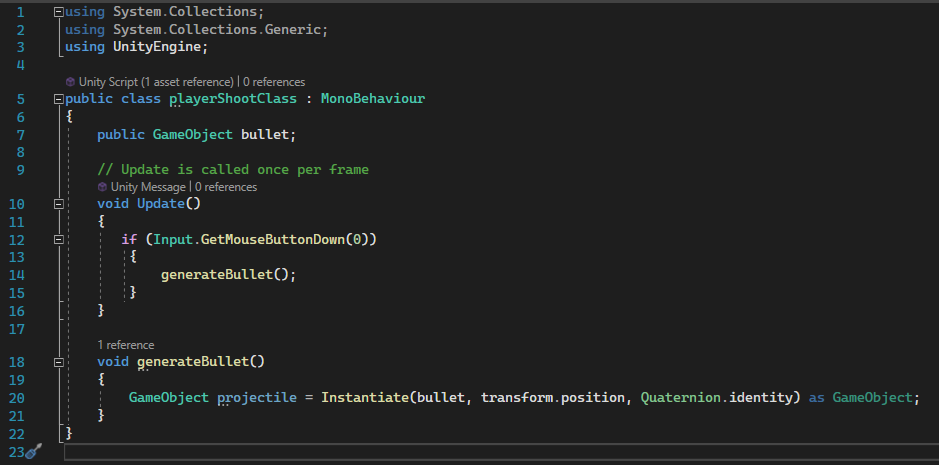Collapse the Update method
Screen dimensions: 939x465
(58, 204)
